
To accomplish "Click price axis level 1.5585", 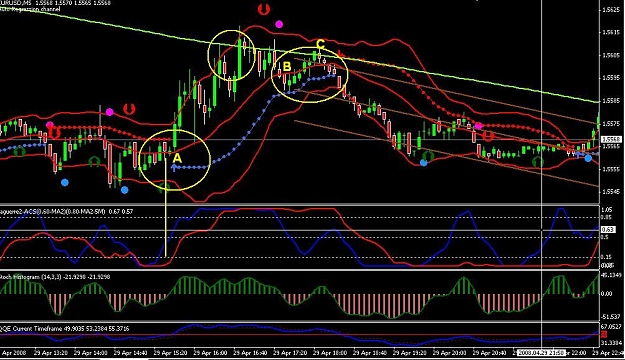I will point(612,101).
